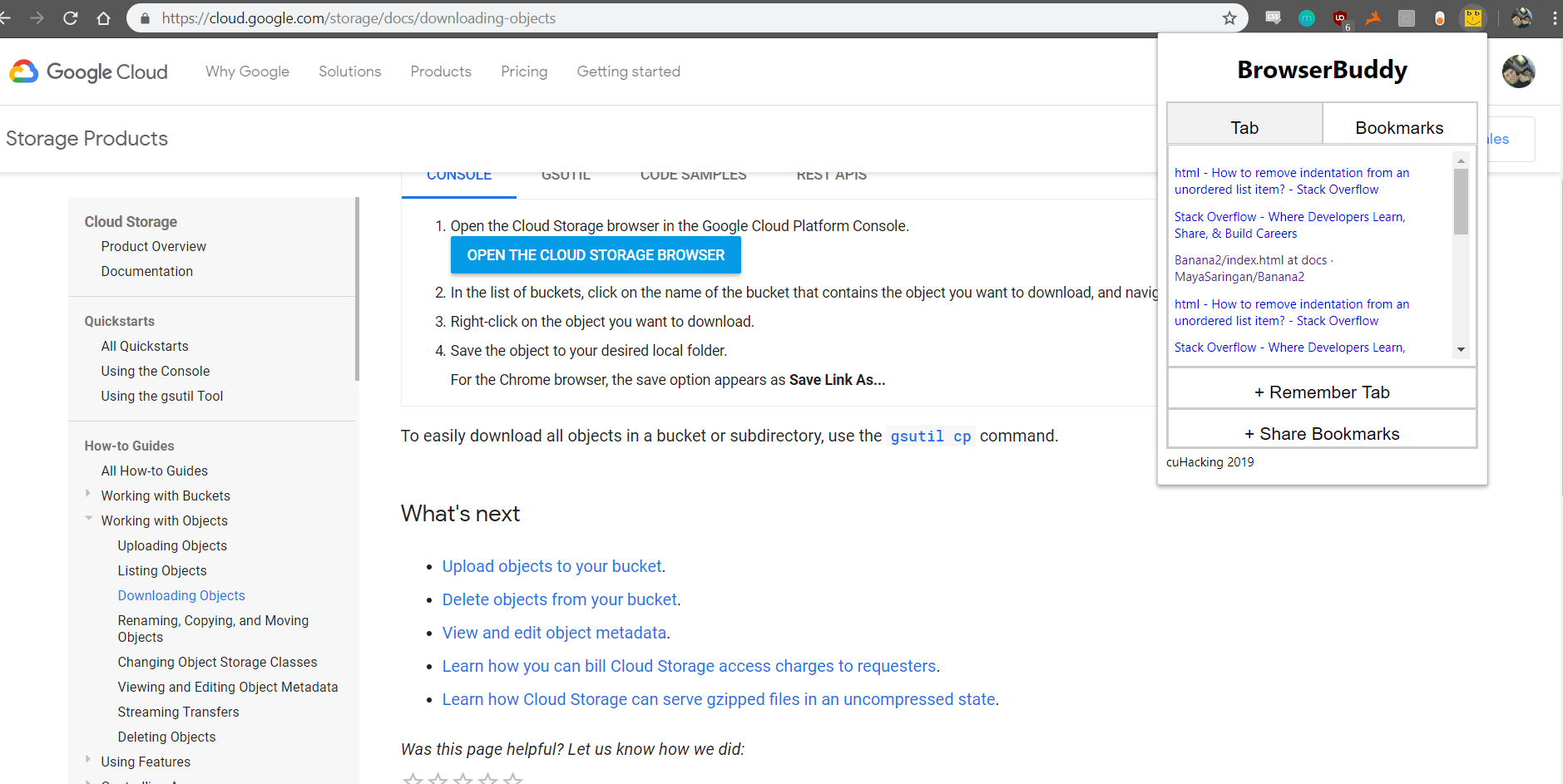
Task: Open the orange rabbit extension icon
Action: [1373, 17]
